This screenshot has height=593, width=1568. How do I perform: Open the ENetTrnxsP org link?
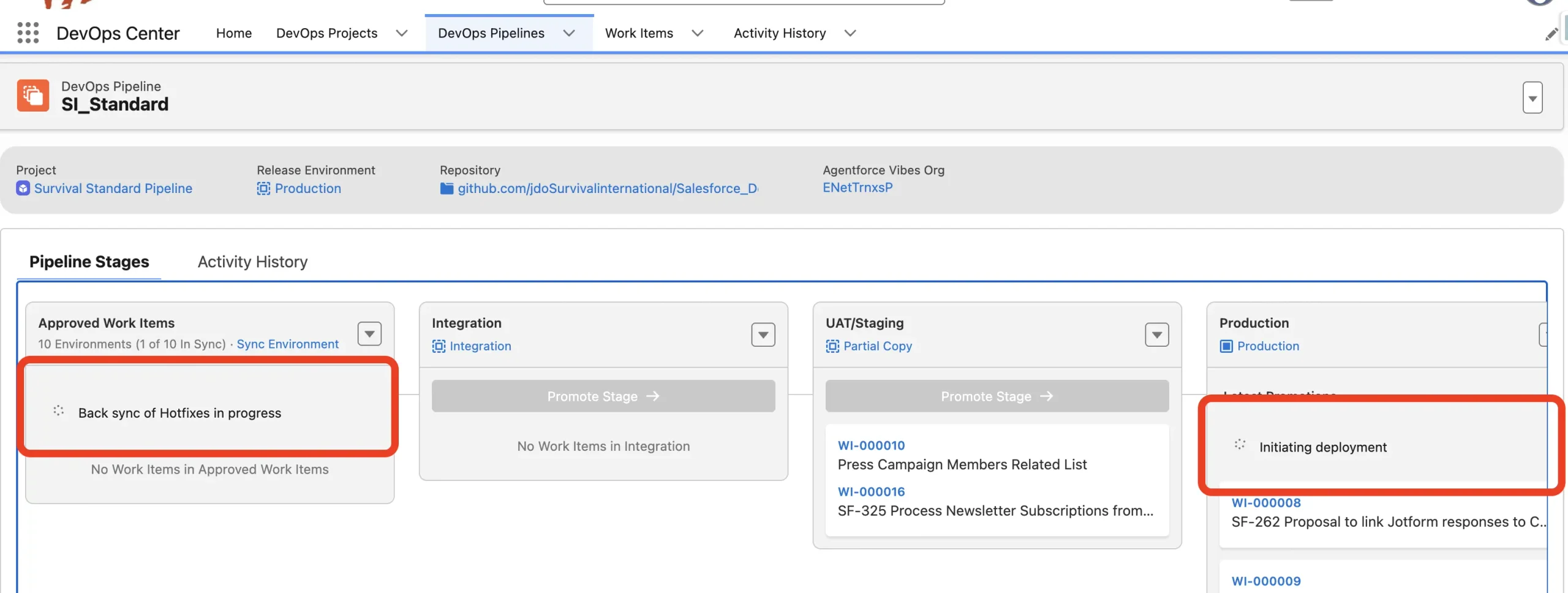pyautogui.click(x=858, y=187)
